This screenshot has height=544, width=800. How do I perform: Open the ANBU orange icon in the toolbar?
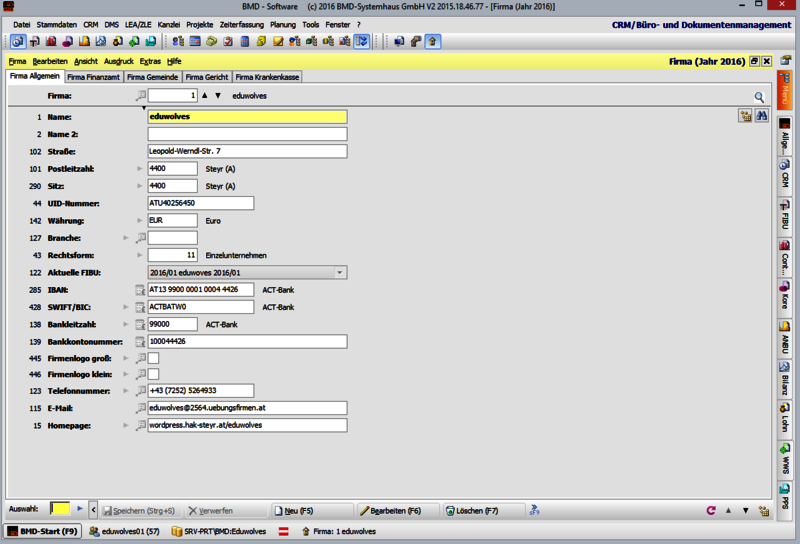(x=84, y=41)
